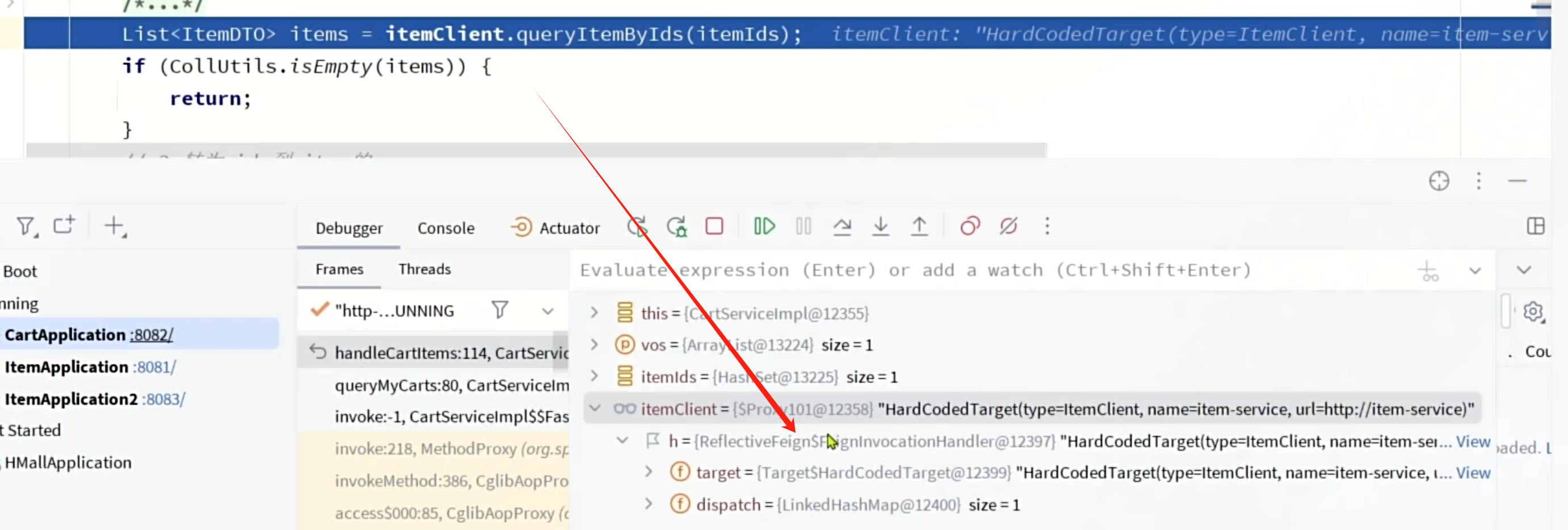Click the add watch icon

click(x=1428, y=271)
